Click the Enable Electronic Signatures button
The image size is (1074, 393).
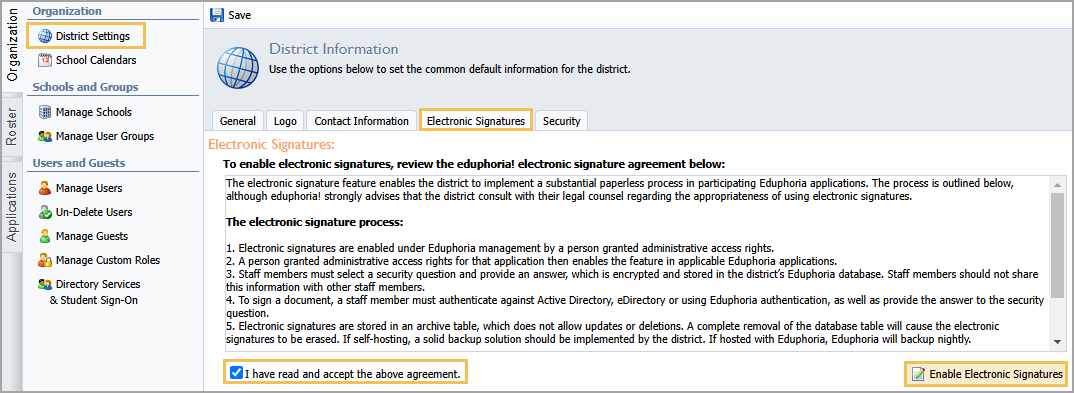[x=987, y=374]
